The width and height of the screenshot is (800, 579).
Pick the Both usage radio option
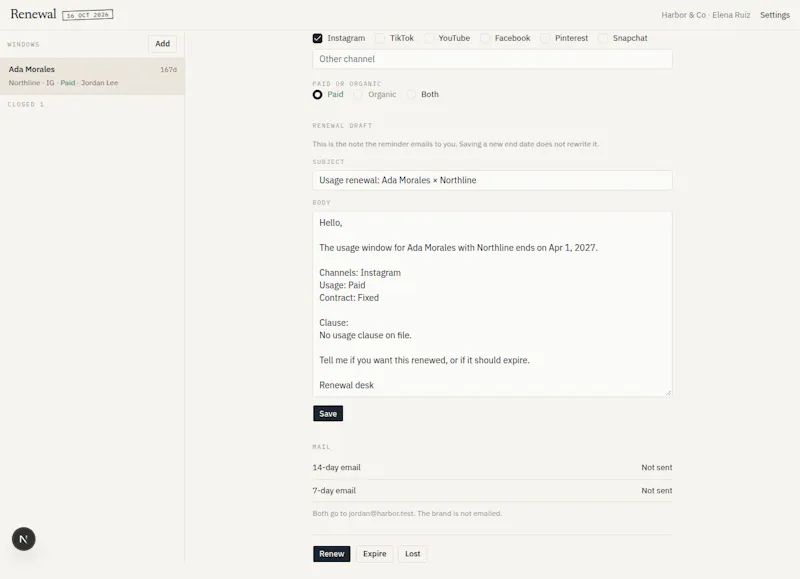[411, 94]
